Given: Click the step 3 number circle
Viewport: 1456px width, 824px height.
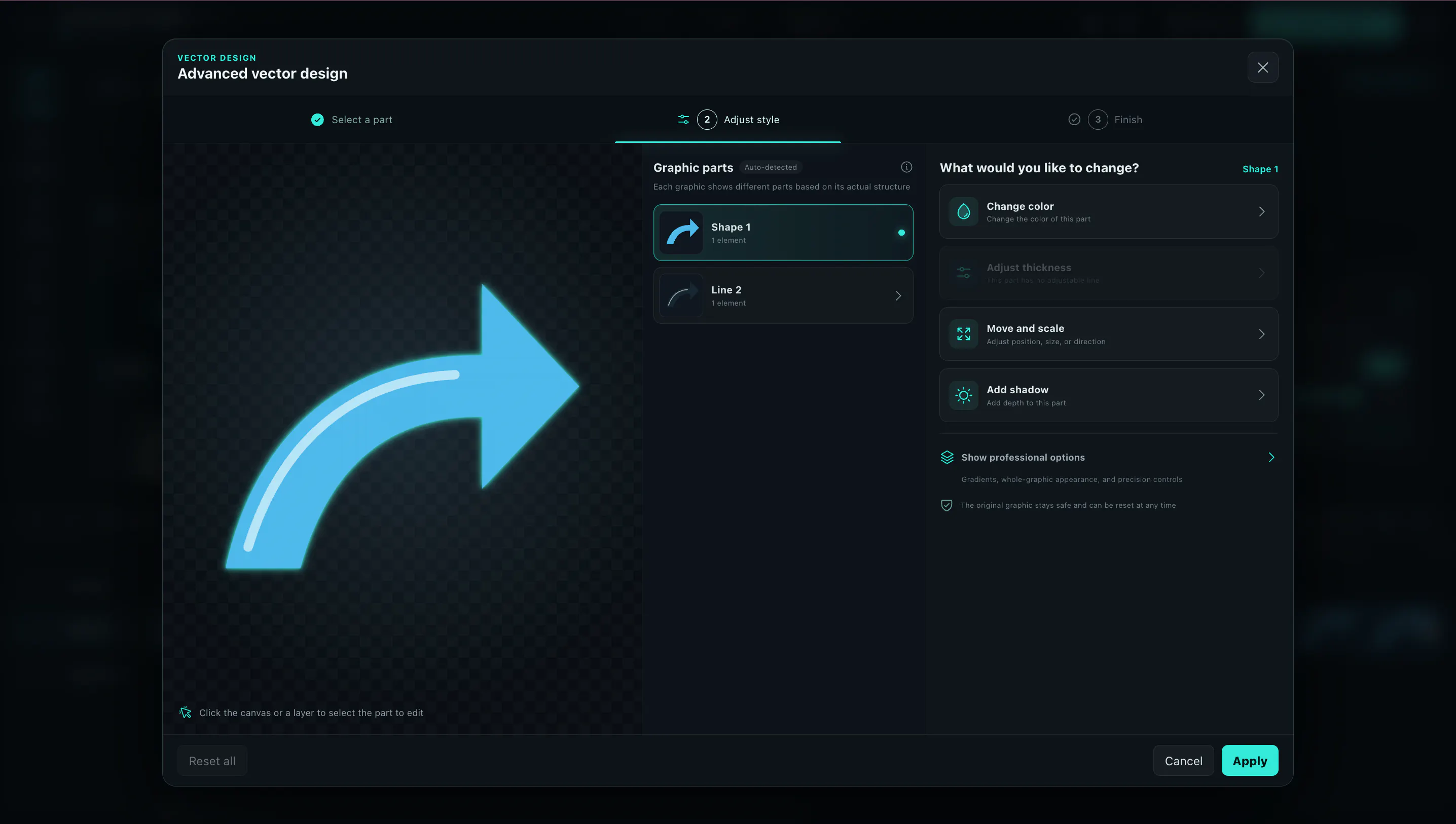Looking at the screenshot, I should 1098,120.
